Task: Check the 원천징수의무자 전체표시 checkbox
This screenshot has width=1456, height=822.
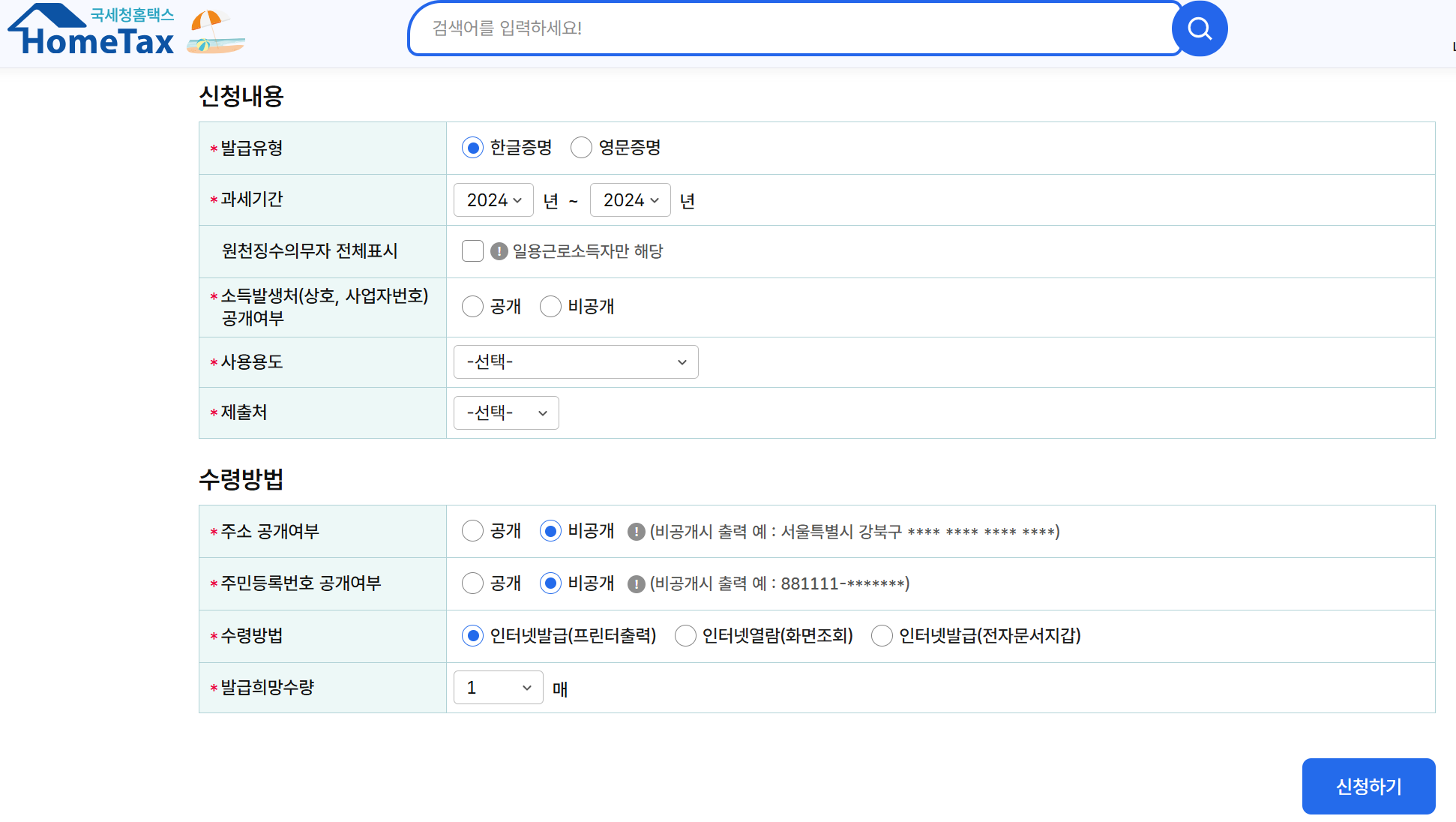Action: (x=473, y=251)
